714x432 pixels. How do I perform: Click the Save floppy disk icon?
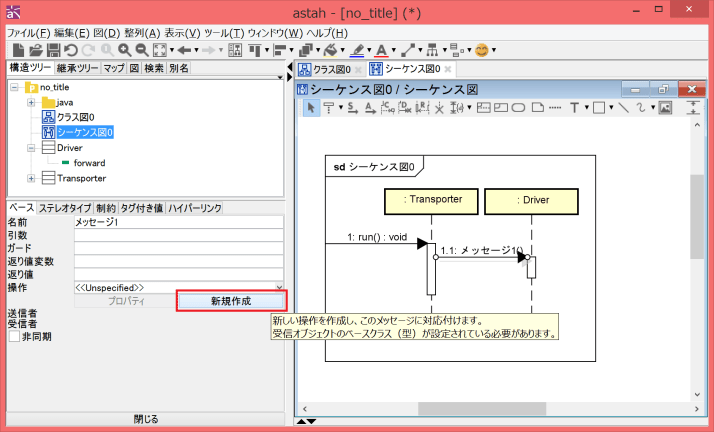tap(53, 50)
